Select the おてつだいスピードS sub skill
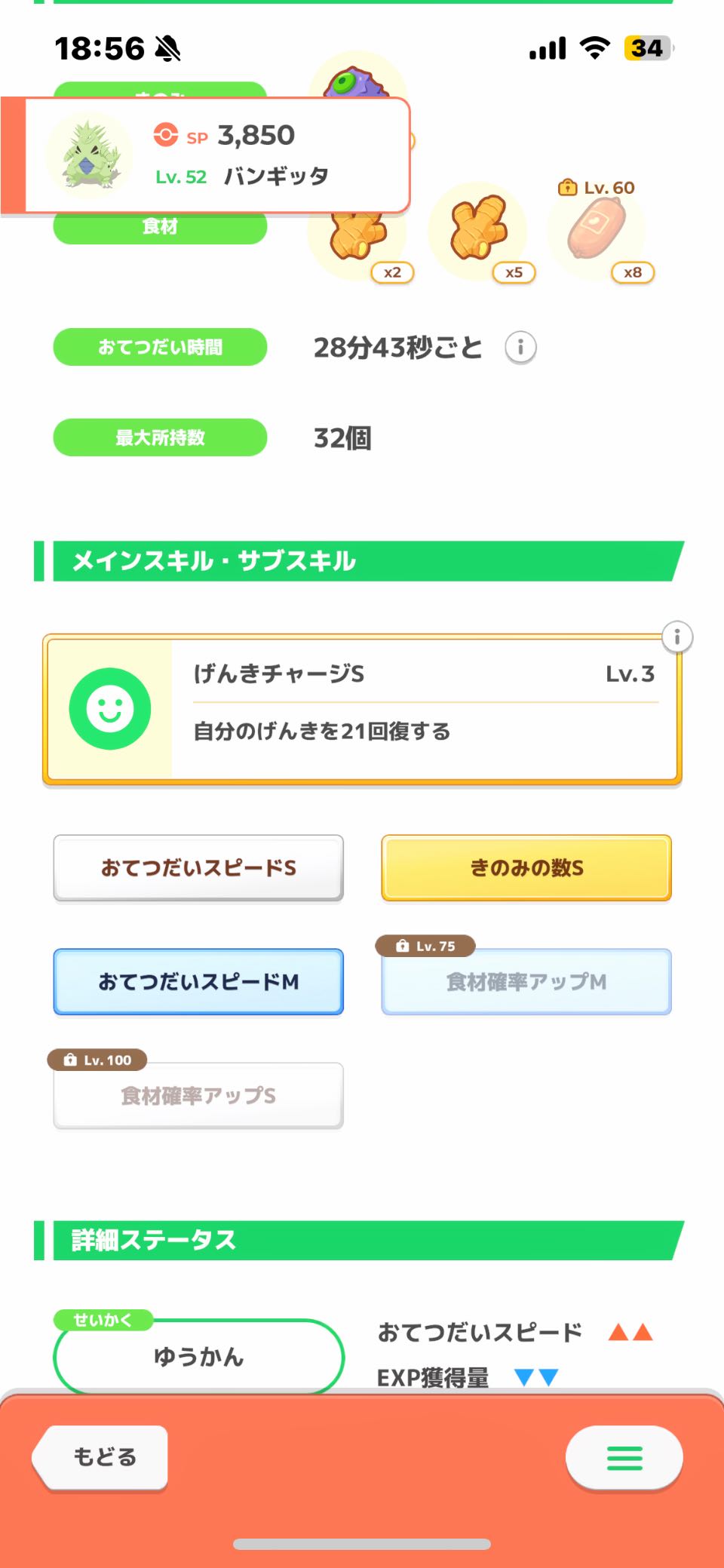 click(x=198, y=868)
